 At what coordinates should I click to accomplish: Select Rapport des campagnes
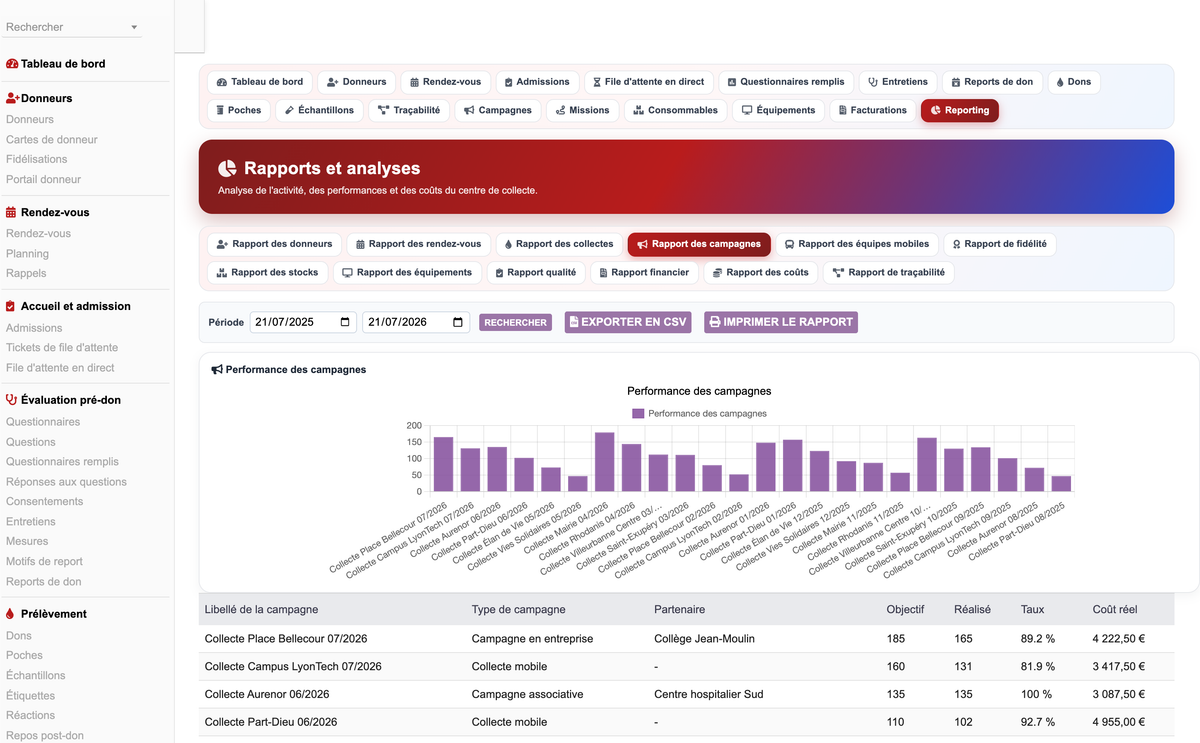pos(700,244)
